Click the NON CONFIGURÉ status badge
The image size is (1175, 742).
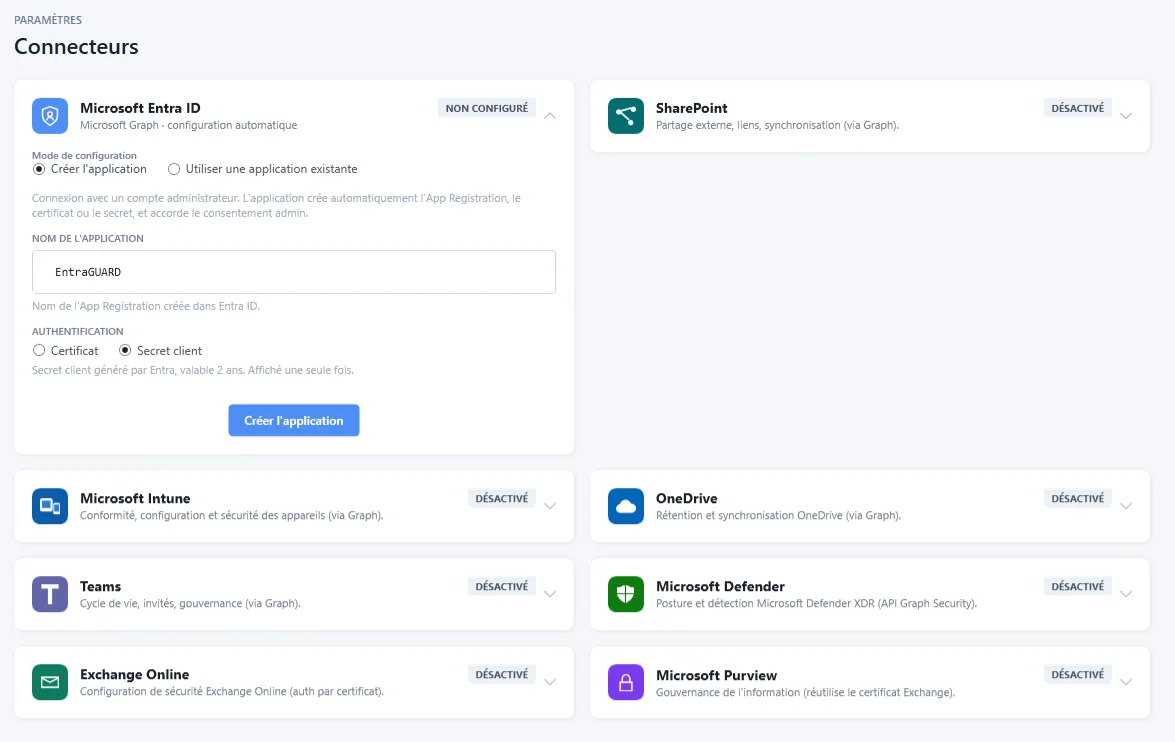[486, 108]
